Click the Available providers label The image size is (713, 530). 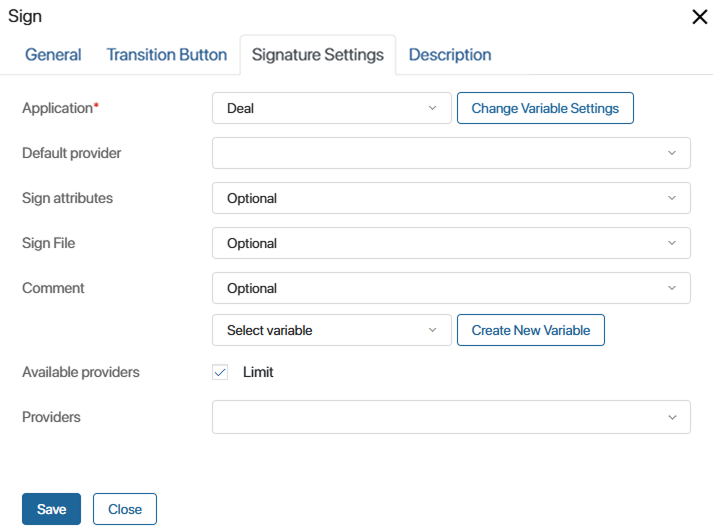tap(80, 372)
